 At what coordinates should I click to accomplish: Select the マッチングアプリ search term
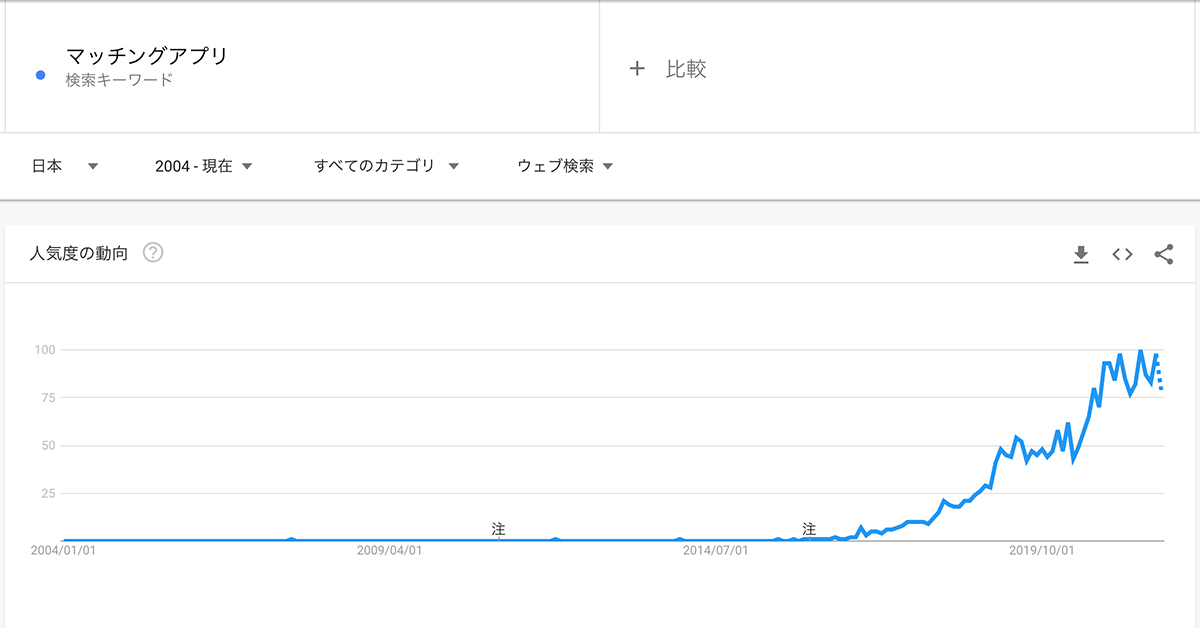[x=146, y=56]
